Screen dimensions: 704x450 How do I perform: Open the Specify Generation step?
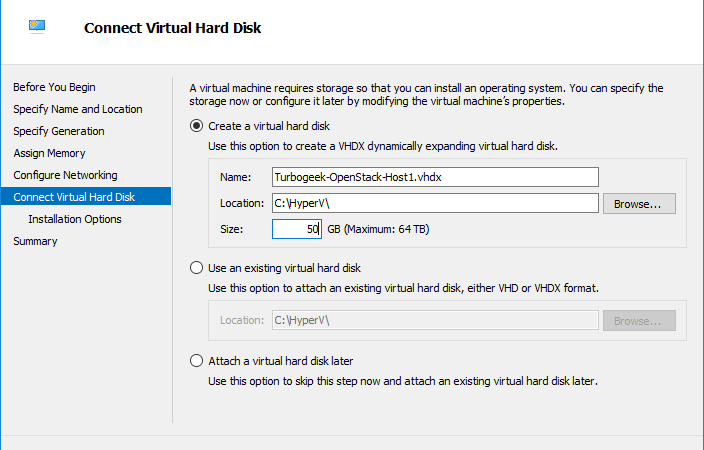(x=59, y=131)
